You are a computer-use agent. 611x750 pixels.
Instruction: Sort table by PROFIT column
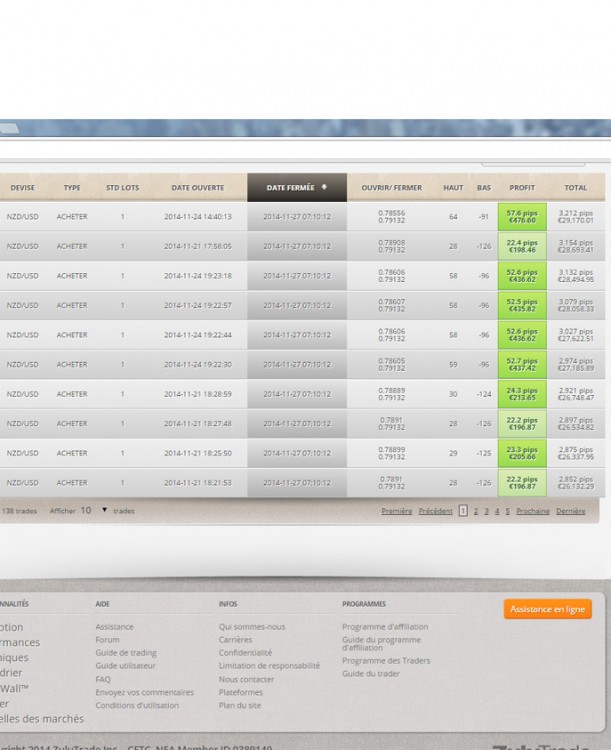(522, 188)
